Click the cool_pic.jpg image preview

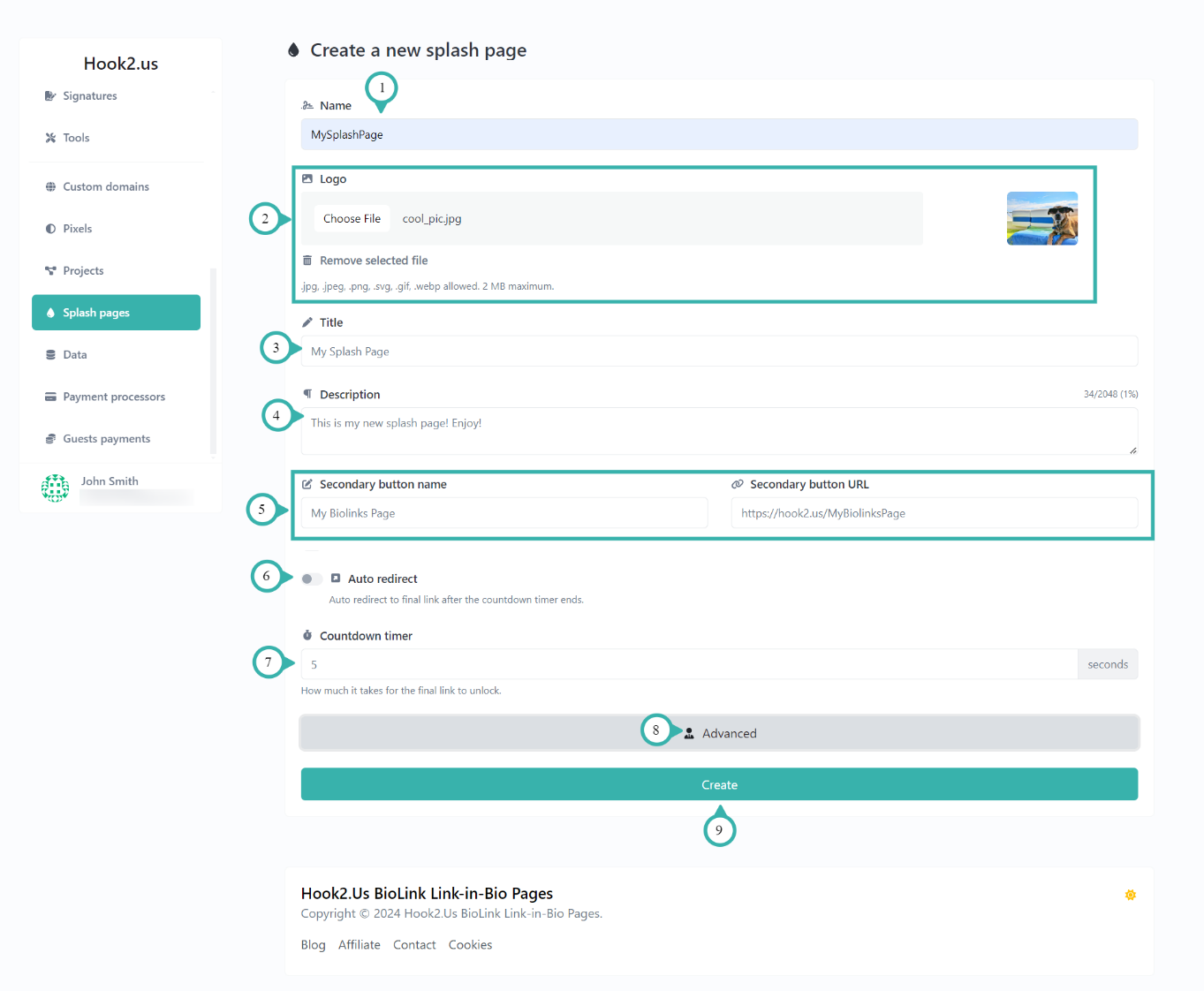[1042, 218]
